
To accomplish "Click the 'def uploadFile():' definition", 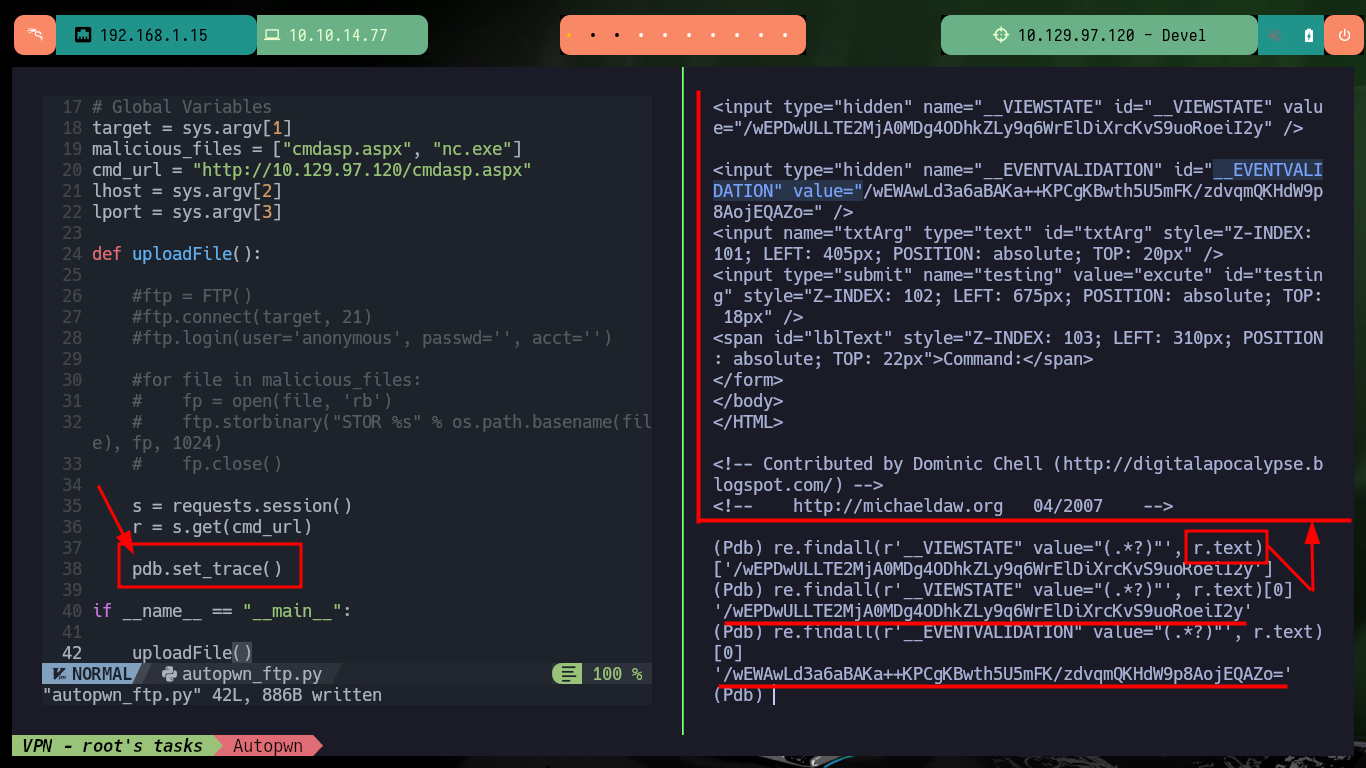I will [176, 254].
